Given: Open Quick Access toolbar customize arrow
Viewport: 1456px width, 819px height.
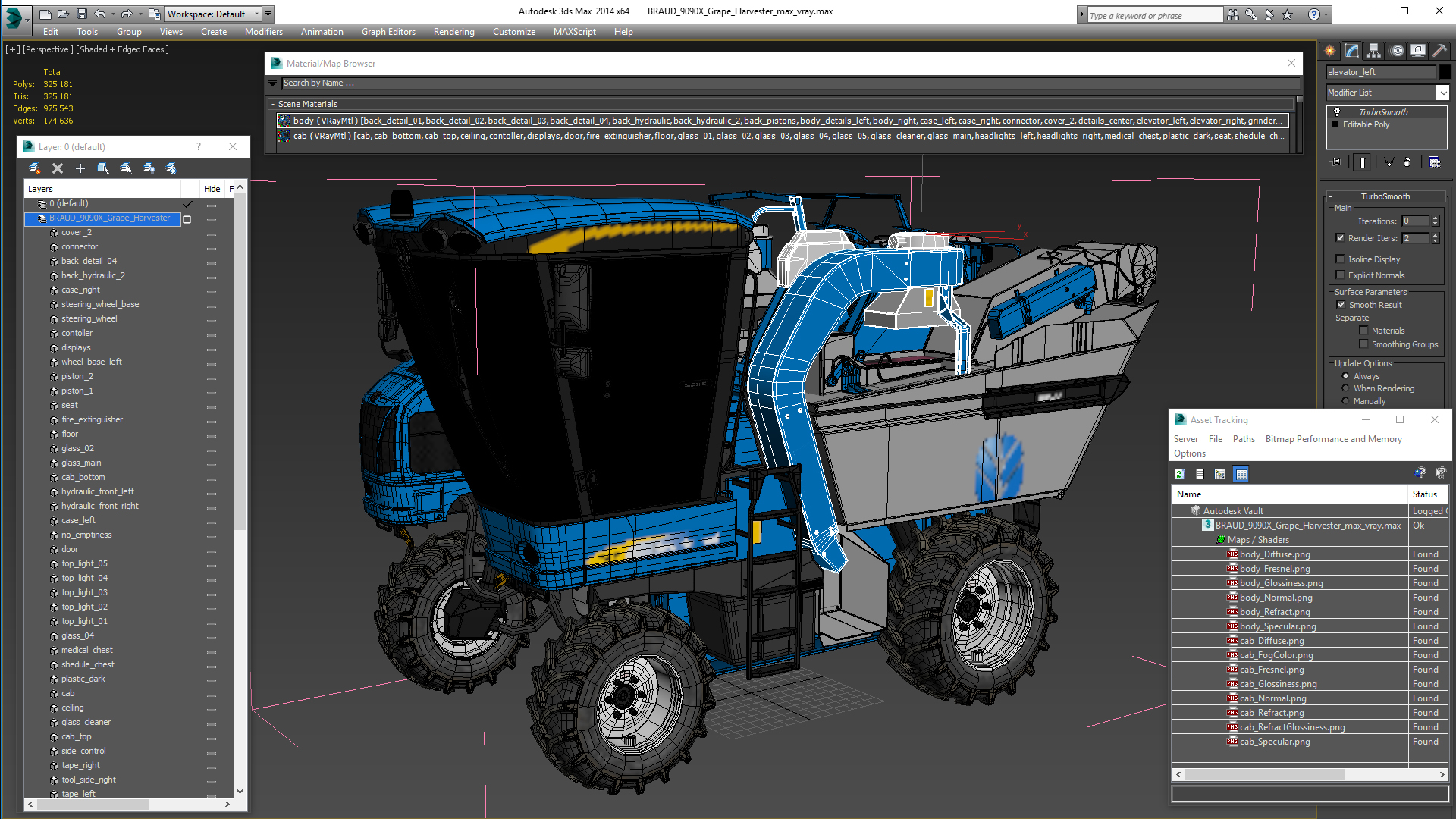Looking at the screenshot, I should tap(268, 14).
